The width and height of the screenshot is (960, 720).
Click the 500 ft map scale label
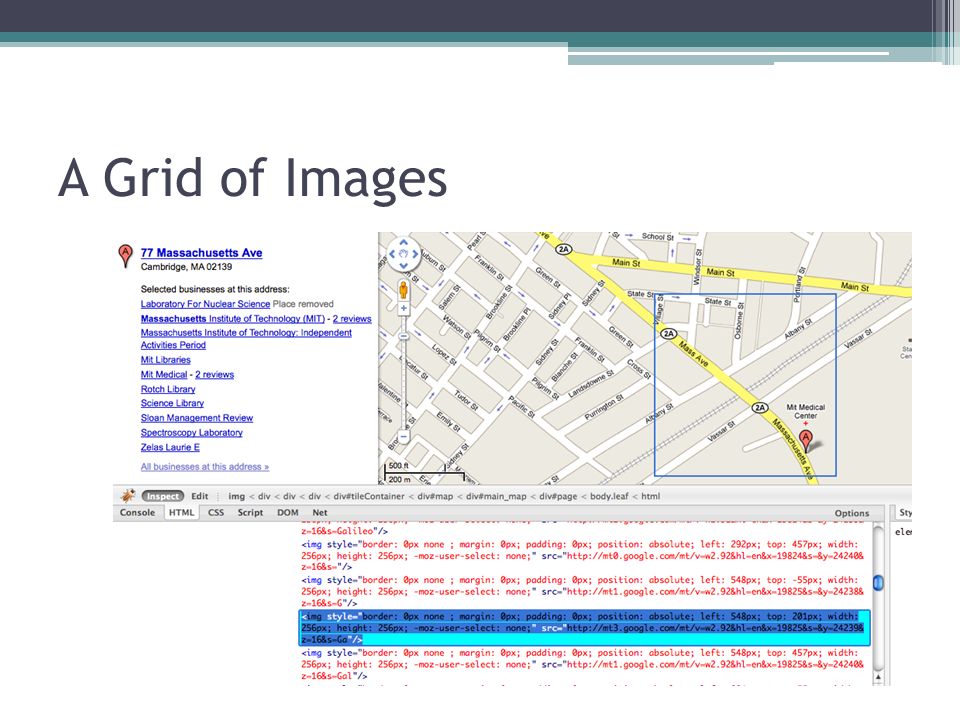399,466
